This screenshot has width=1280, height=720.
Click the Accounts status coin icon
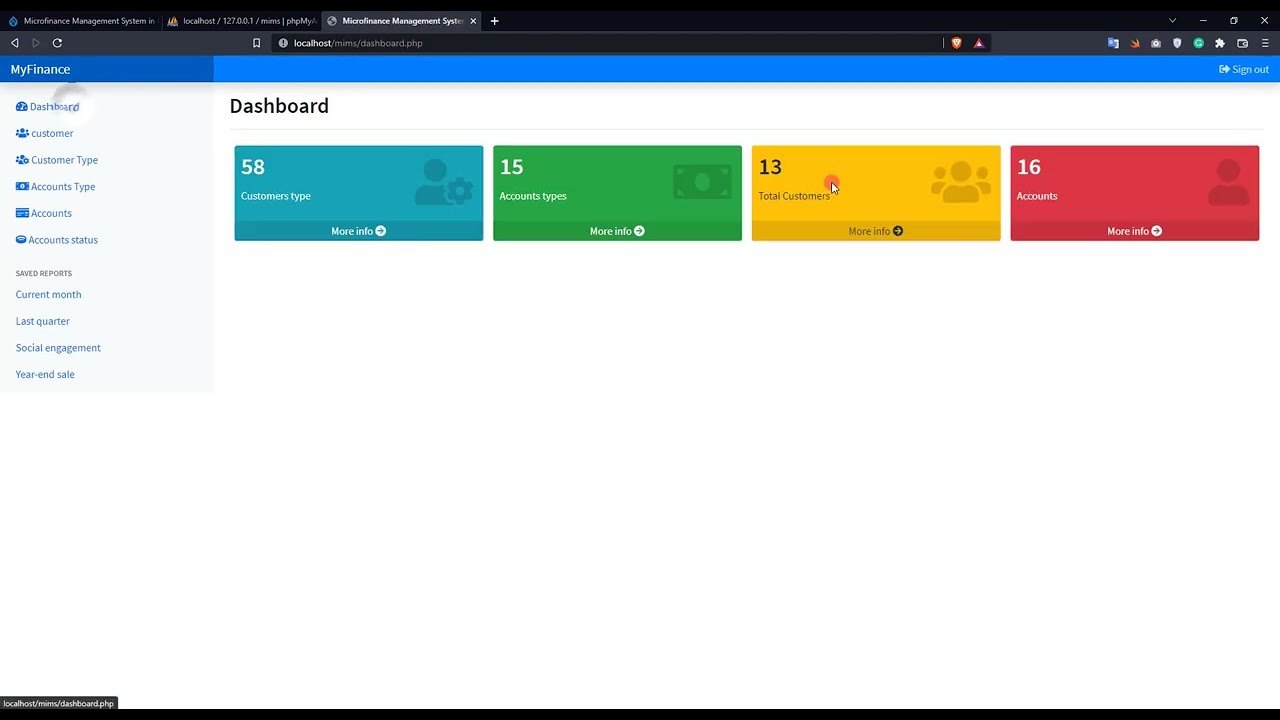click(21, 240)
